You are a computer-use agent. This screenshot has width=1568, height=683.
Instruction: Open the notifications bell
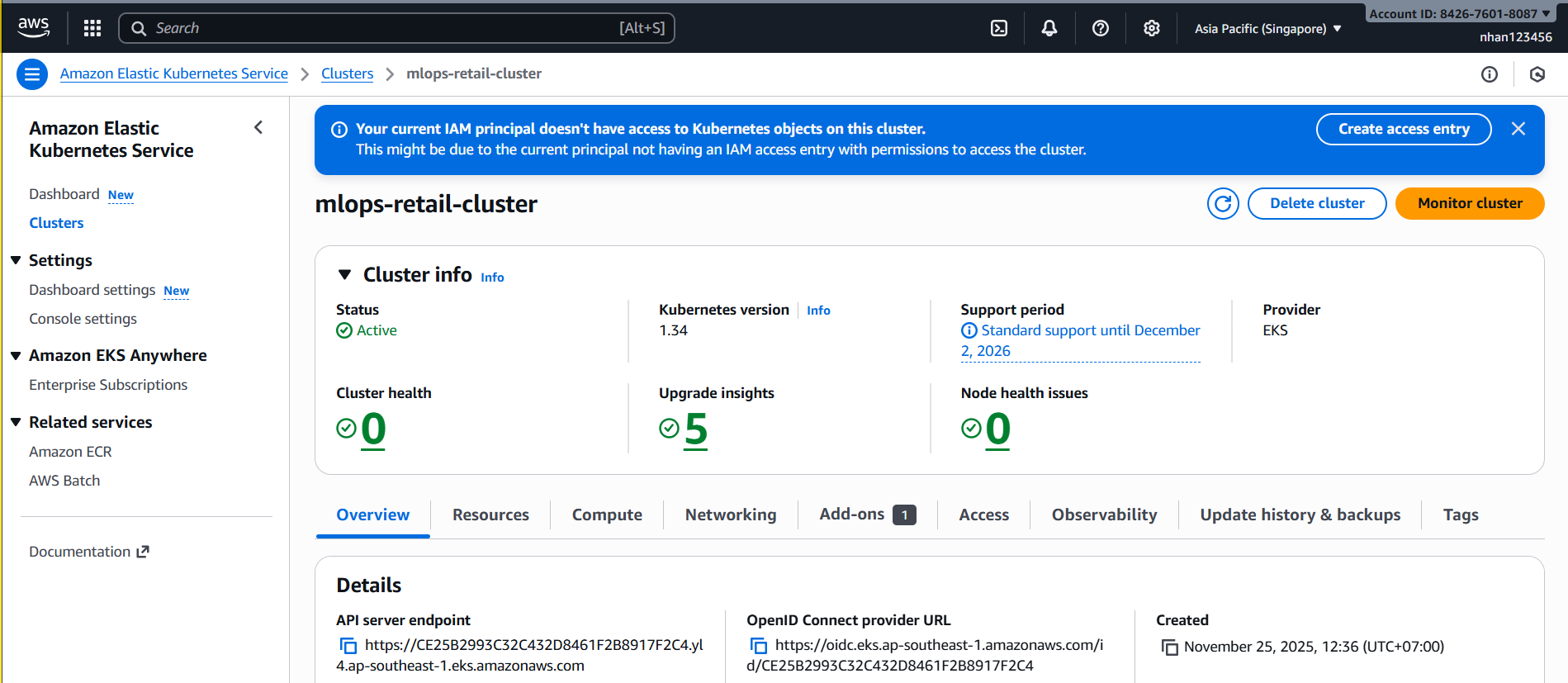(x=1049, y=28)
